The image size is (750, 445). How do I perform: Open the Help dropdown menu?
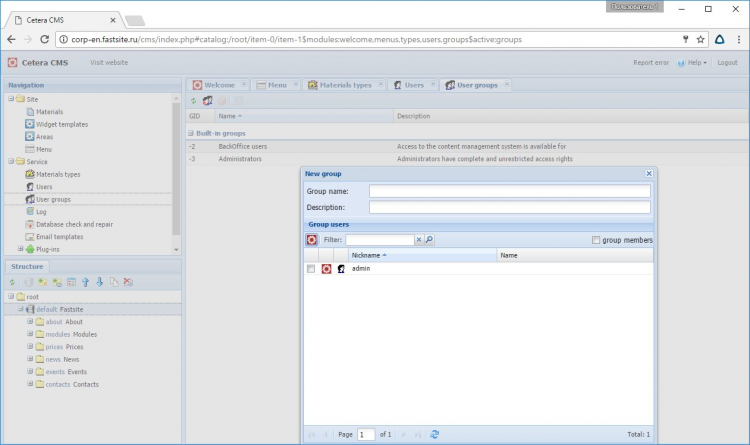coord(692,63)
